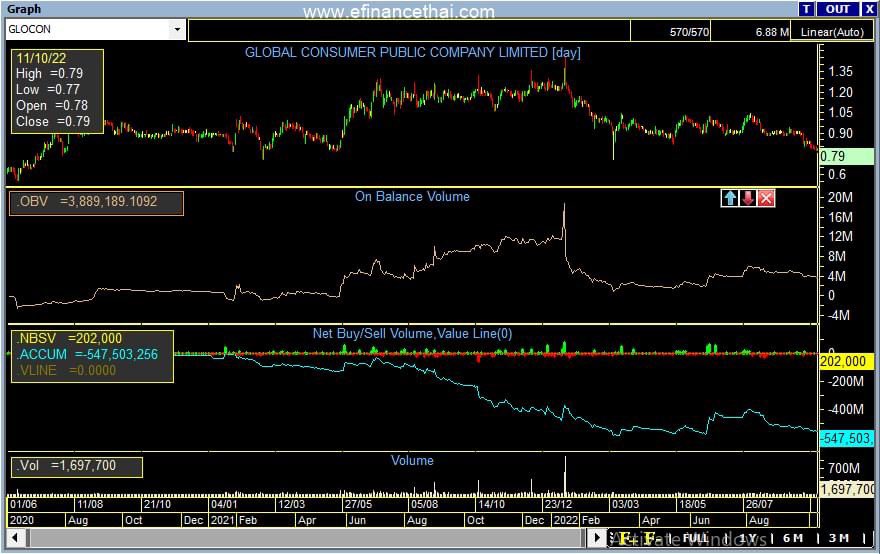Click the -547,503 cyan value tag

(x=846, y=438)
